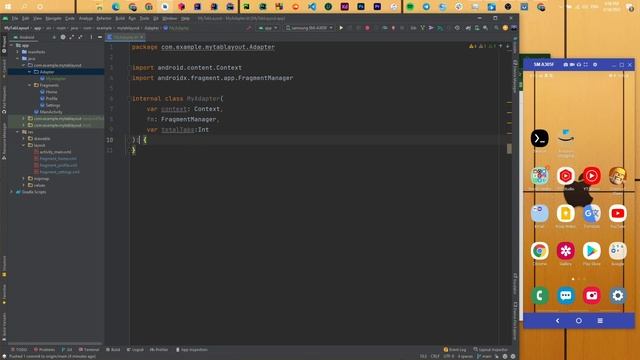Click the editor warnings indicator icon
Image resolution: width=640 pixels, height=360 pixels.
(x=473, y=47)
